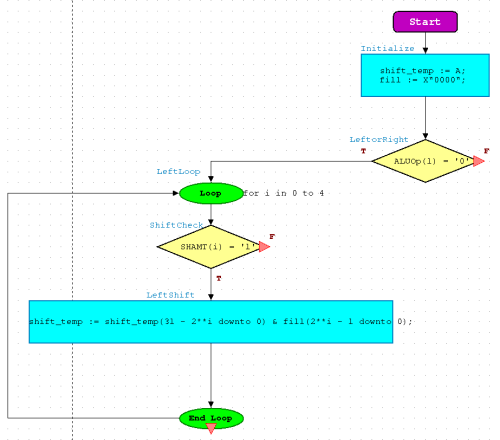500x440 pixels.
Task: Click the red triangle below End Loop
Action: (x=211, y=428)
